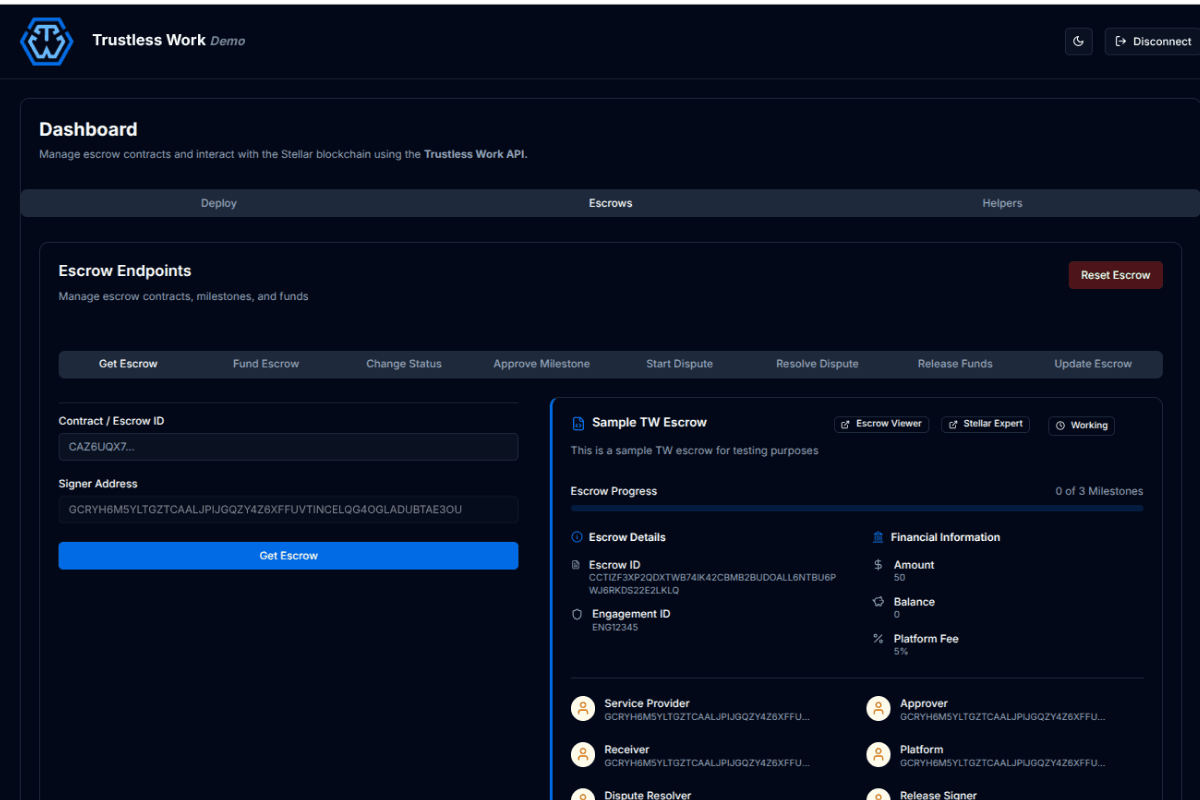Image resolution: width=1200 pixels, height=800 pixels.
Task: Click the Trustless Work Demo title
Action: click(168, 41)
